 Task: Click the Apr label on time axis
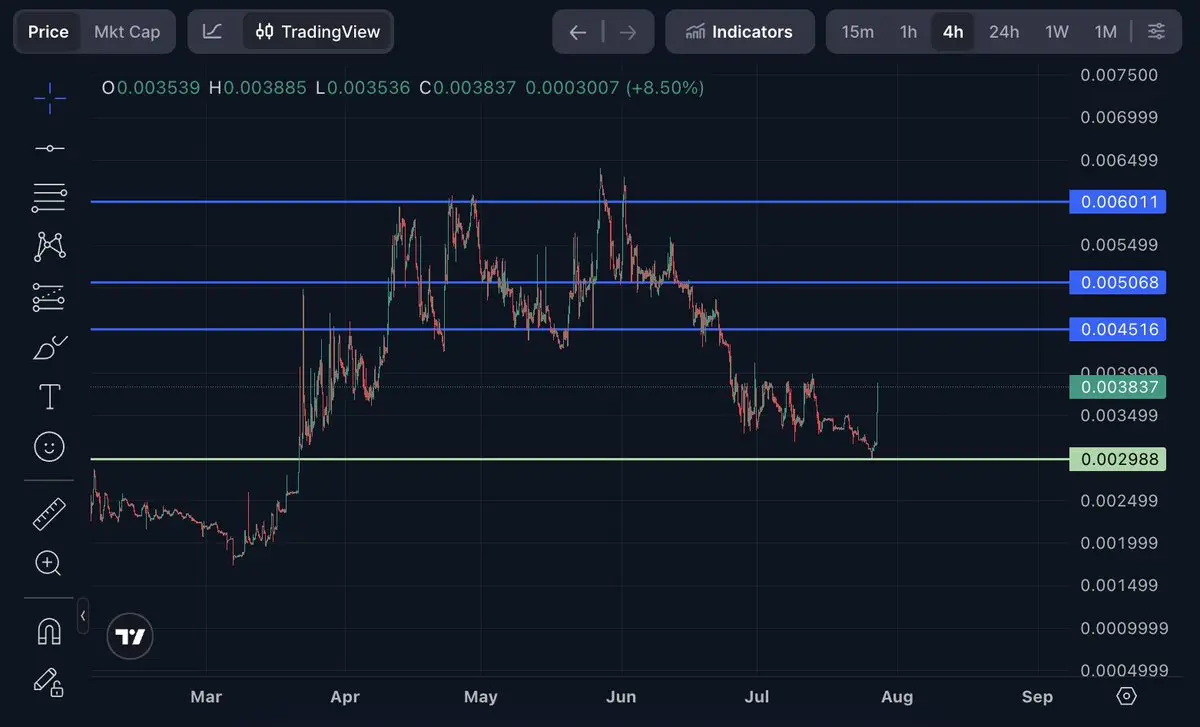tap(344, 696)
